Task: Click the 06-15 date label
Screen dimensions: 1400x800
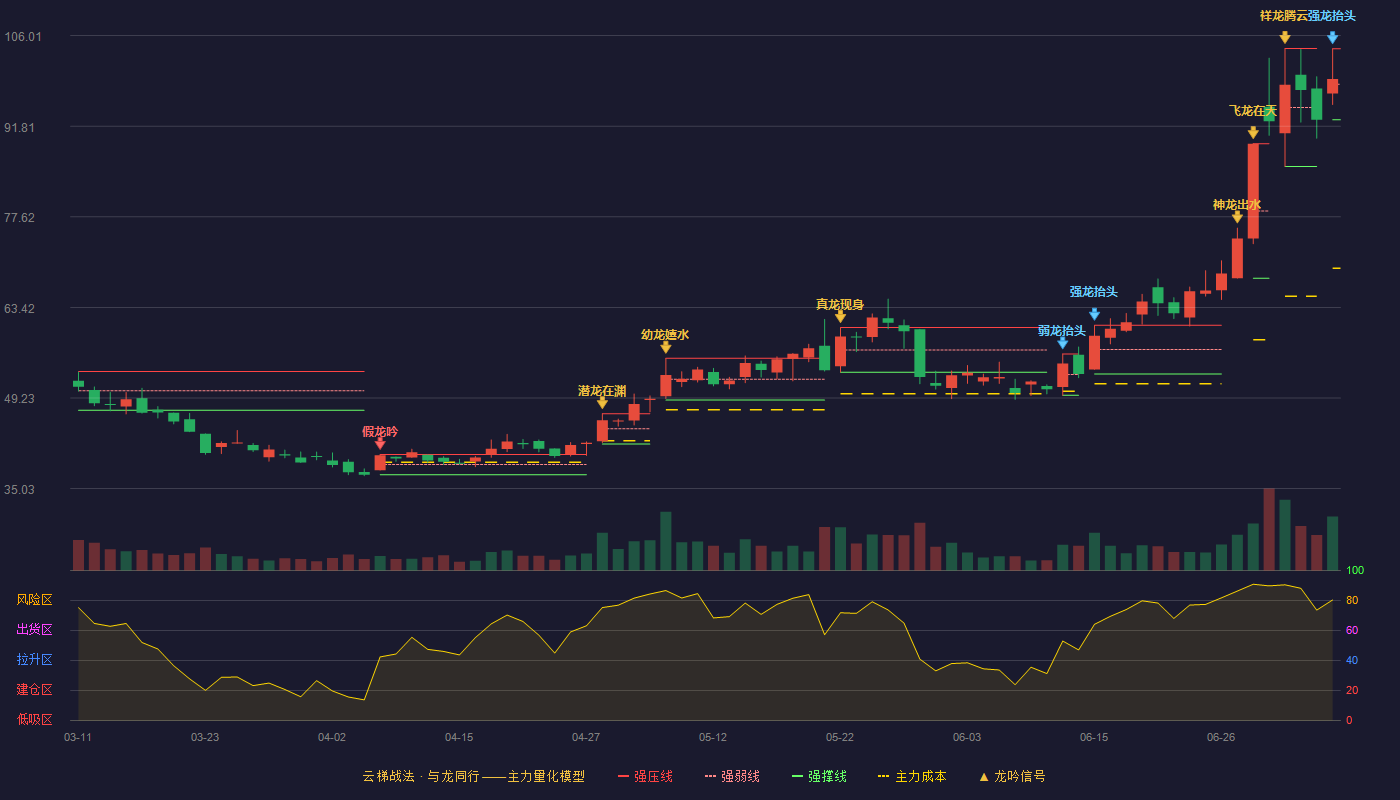Action: pos(1094,737)
